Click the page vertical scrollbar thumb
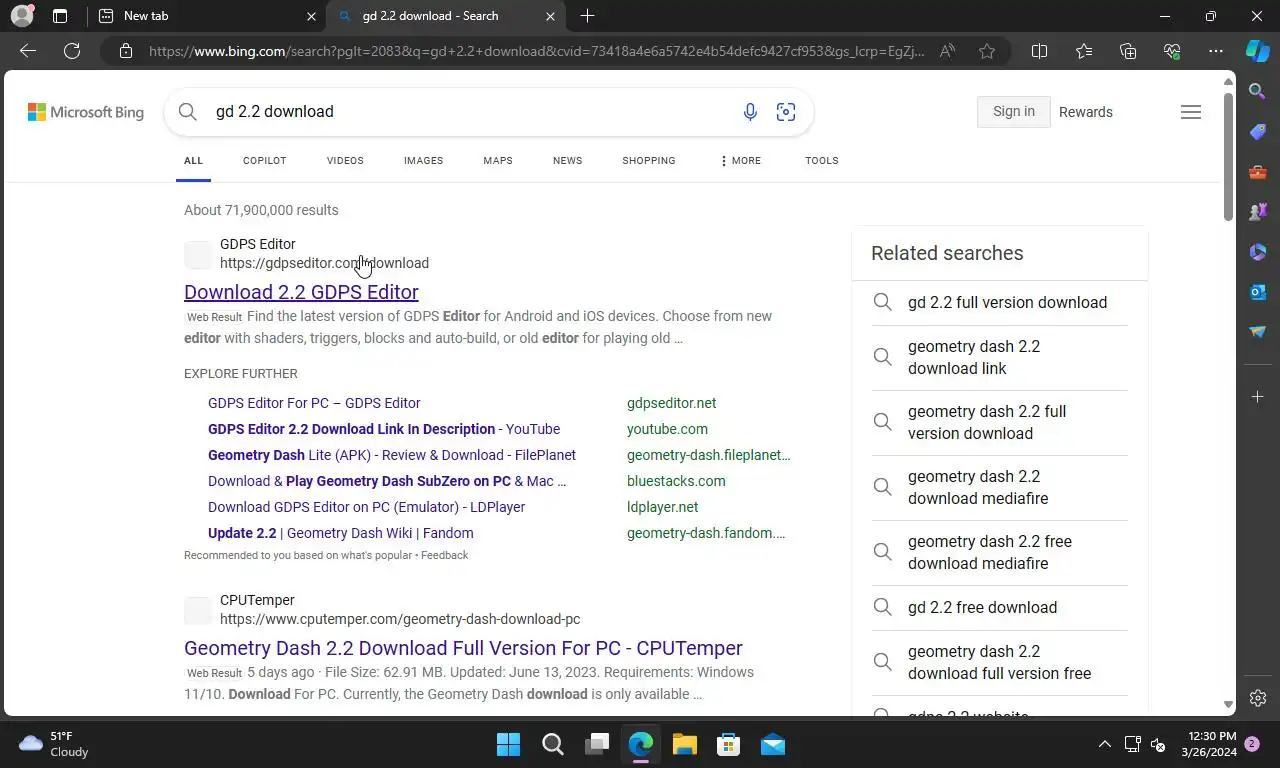The width and height of the screenshot is (1280, 768). [x=1229, y=156]
